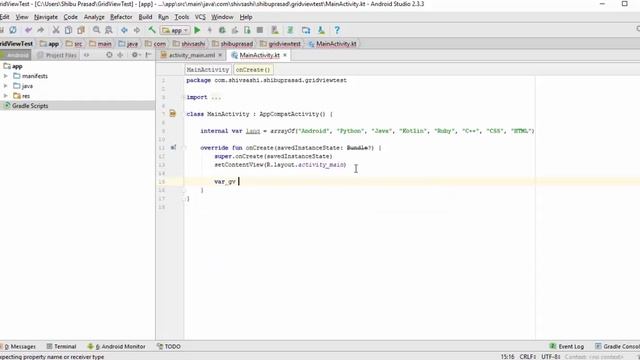Close the activity_main.xml tab
The height and width of the screenshot is (360, 640).
(220, 55)
